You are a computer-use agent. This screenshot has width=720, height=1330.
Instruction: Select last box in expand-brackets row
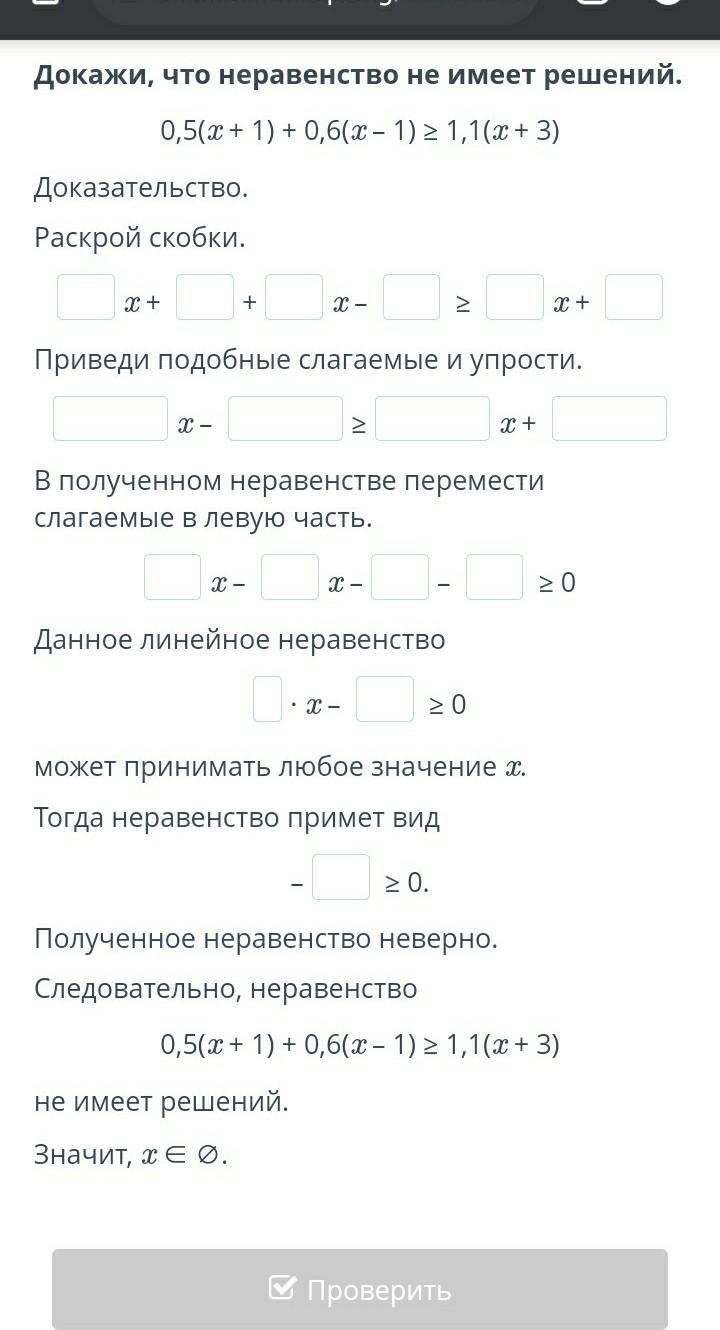click(x=634, y=297)
